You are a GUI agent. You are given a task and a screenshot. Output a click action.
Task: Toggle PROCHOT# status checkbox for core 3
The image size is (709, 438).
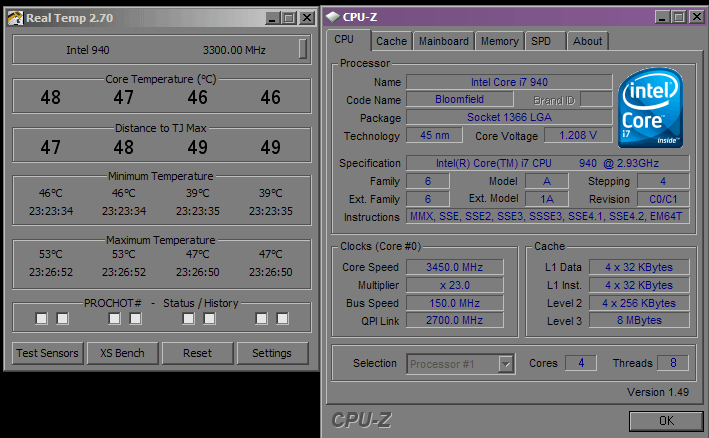(261, 319)
